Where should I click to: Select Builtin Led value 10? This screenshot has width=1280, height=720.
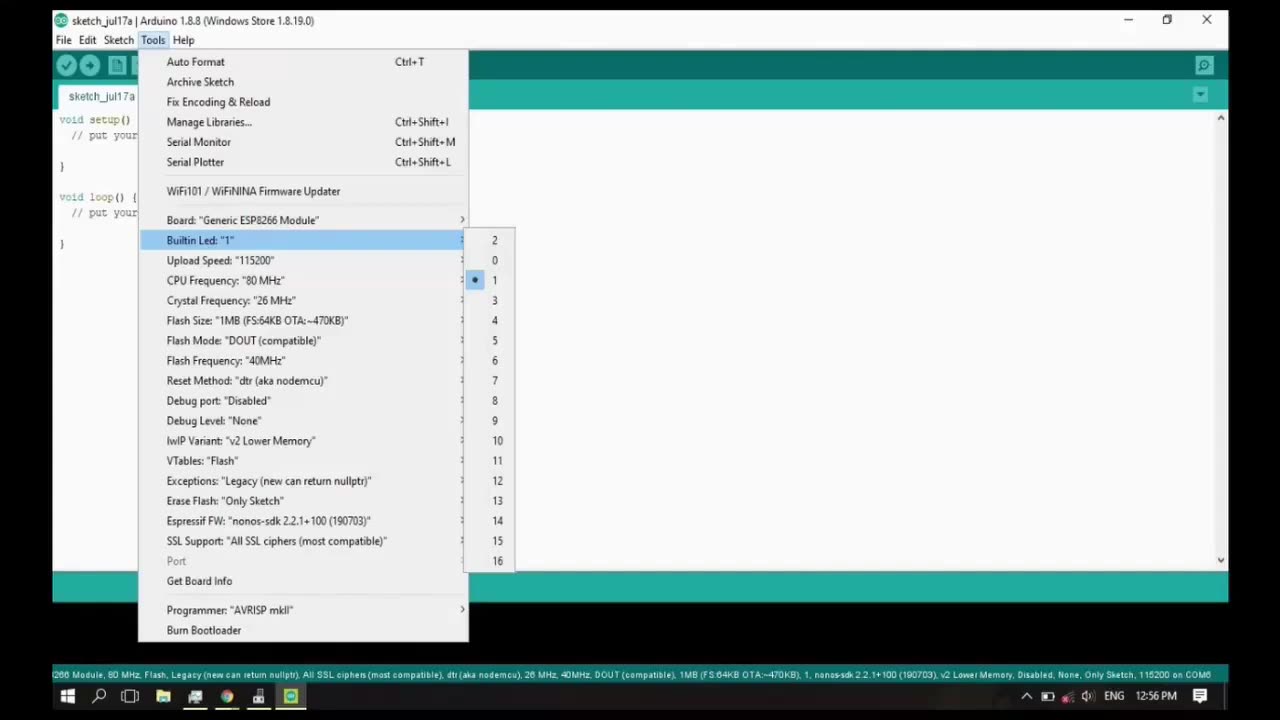pos(490,440)
